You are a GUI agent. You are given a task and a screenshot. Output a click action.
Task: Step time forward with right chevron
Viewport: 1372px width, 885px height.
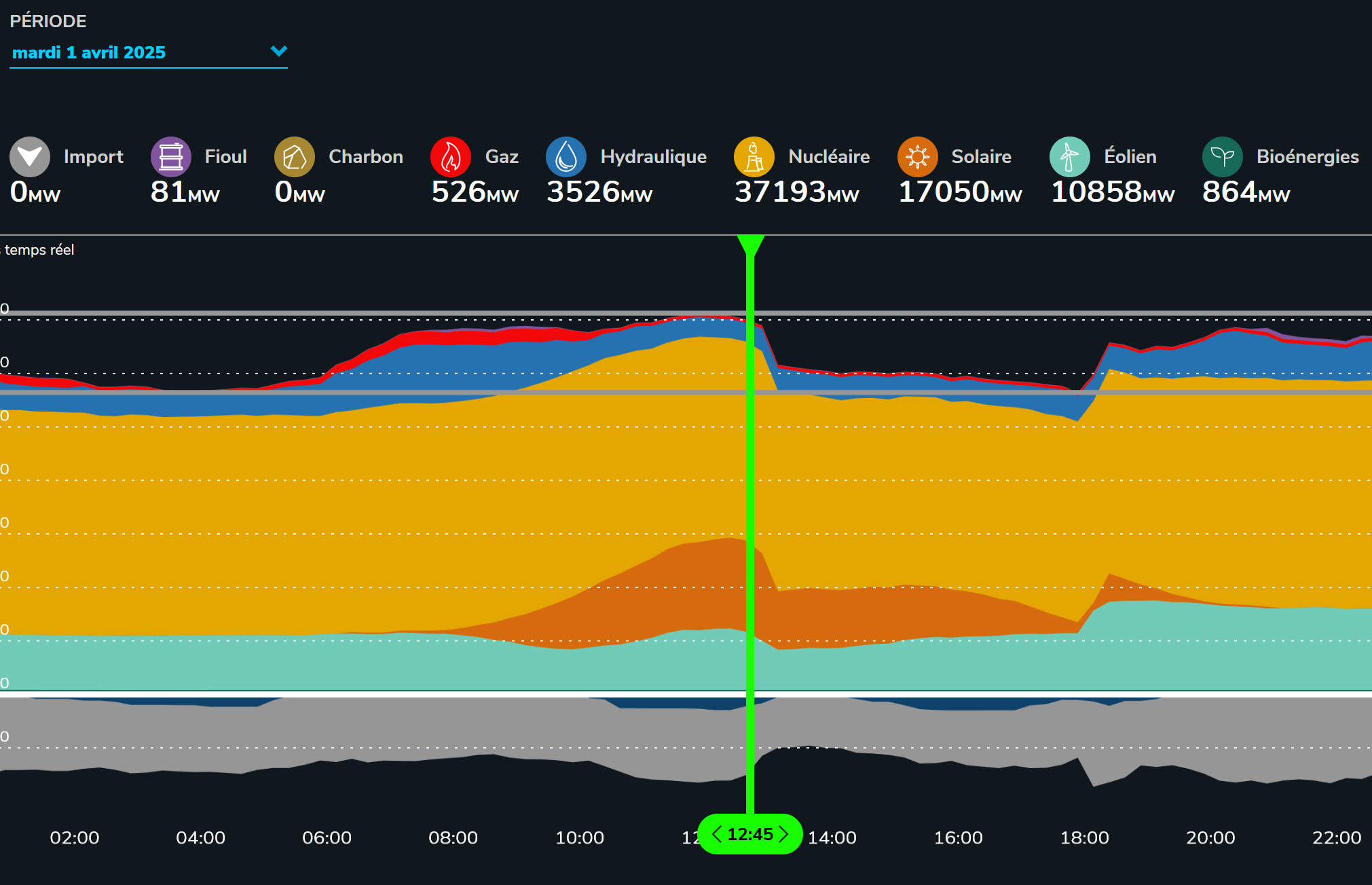(784, 834)
